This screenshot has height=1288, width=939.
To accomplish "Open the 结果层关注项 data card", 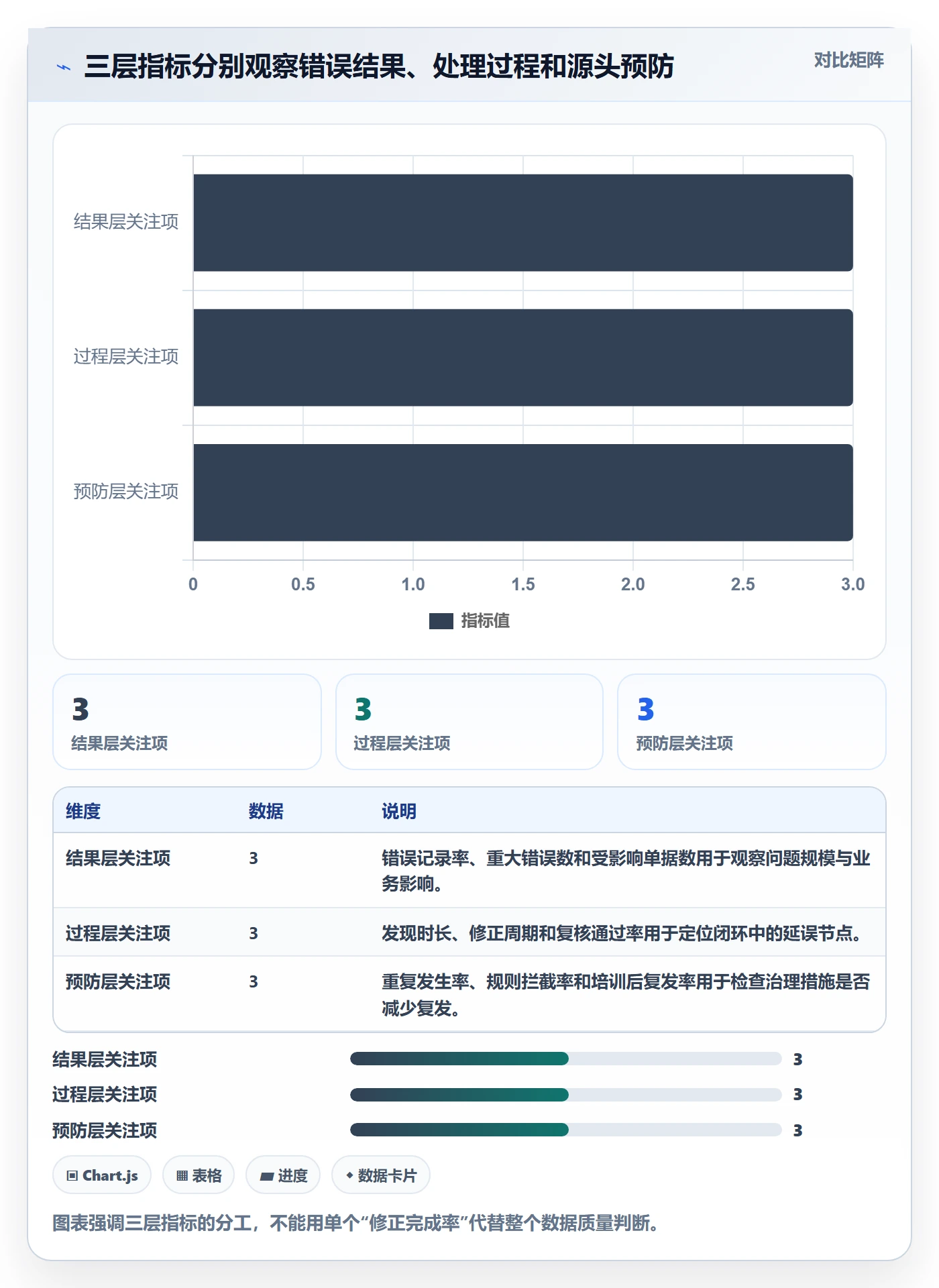I will (x=187, y=722).
